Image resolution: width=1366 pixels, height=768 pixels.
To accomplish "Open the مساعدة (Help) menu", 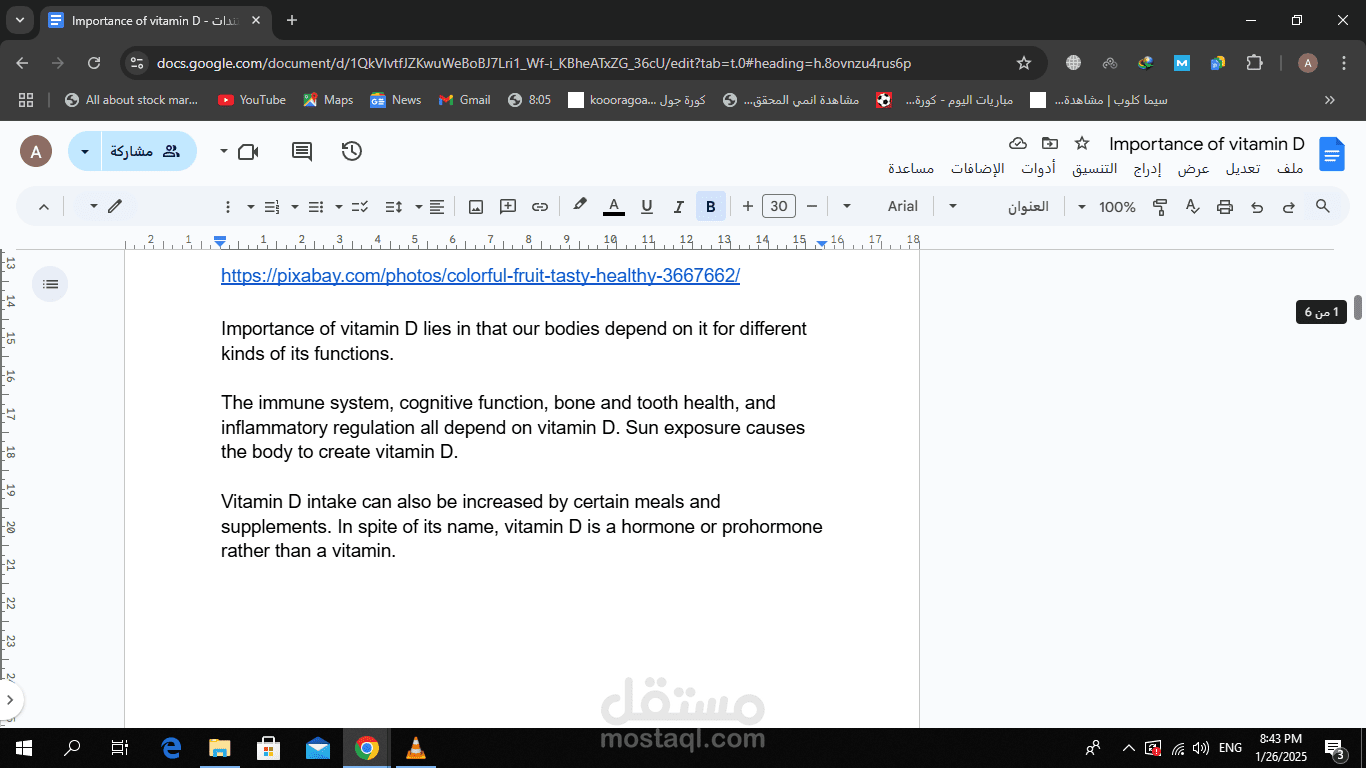I will pos(911,169).
